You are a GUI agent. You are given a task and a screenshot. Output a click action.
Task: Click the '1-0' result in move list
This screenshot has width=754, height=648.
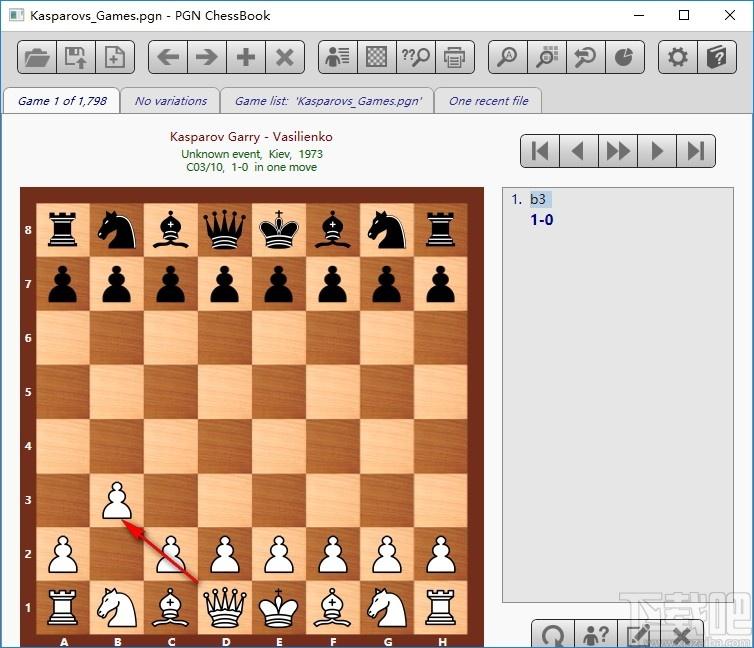[x=541, y=220]
